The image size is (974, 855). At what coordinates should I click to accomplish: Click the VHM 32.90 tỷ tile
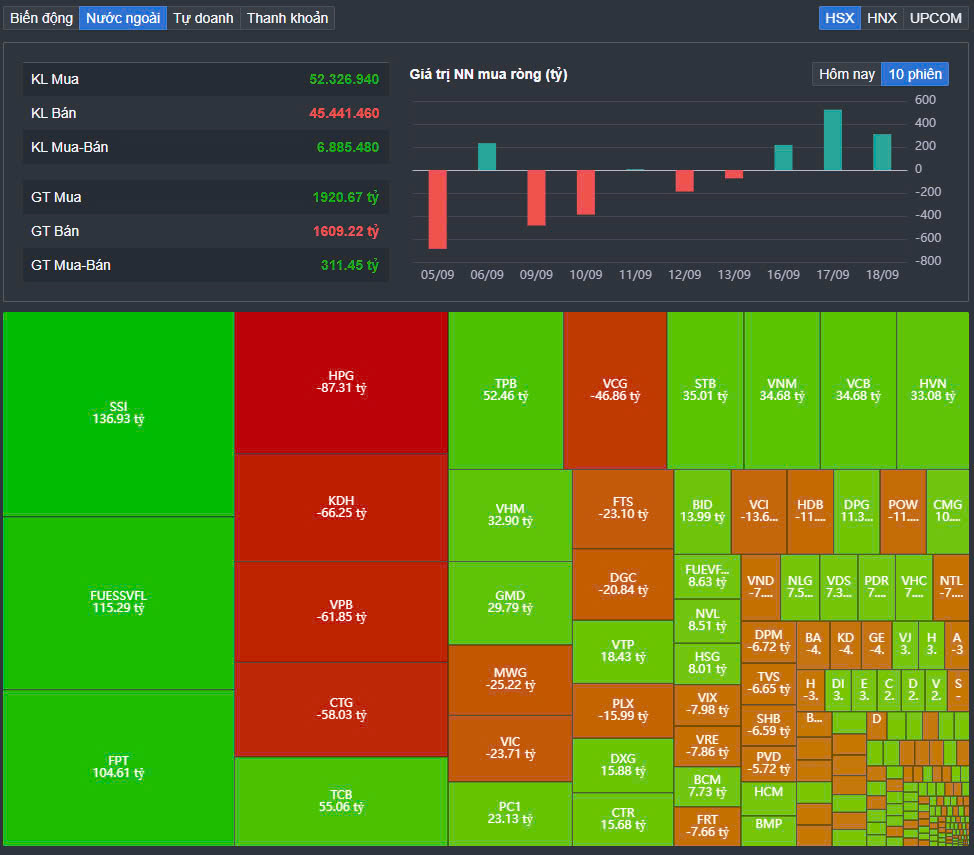(x=510, y=515)
